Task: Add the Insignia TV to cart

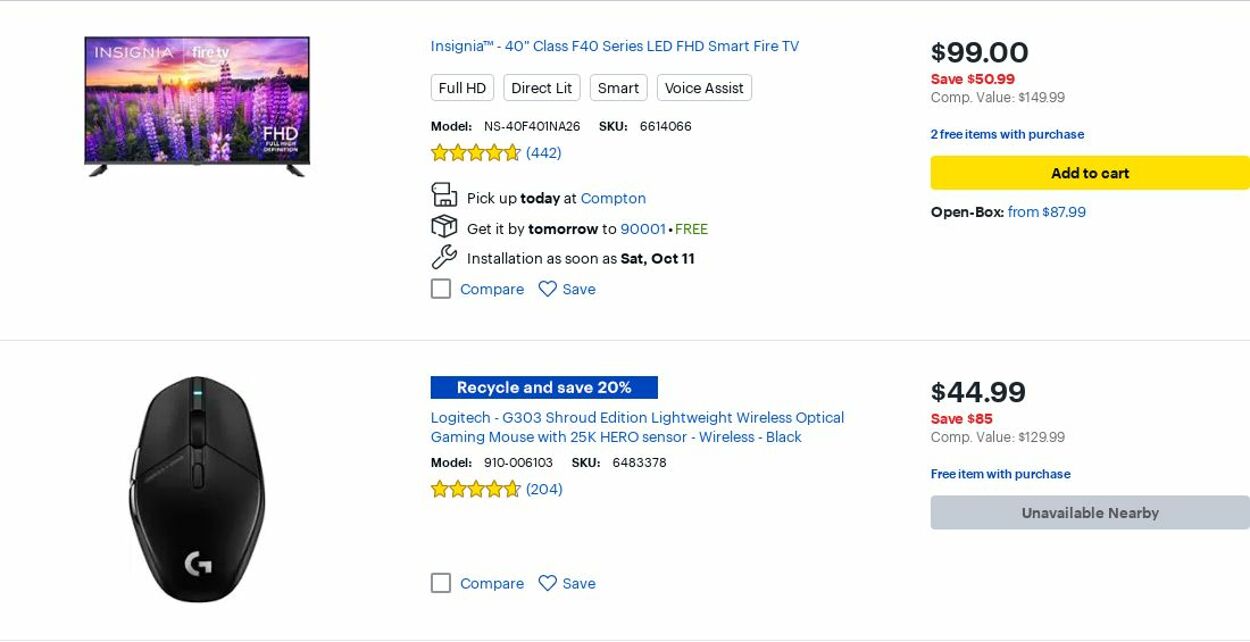Action: point(1089,173)
